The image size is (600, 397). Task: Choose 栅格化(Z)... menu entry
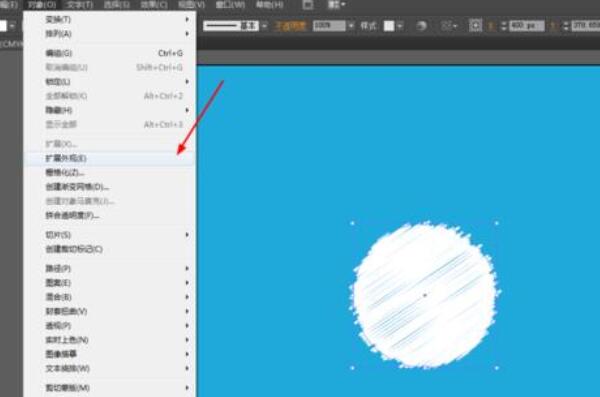click(x=110, y=173)
